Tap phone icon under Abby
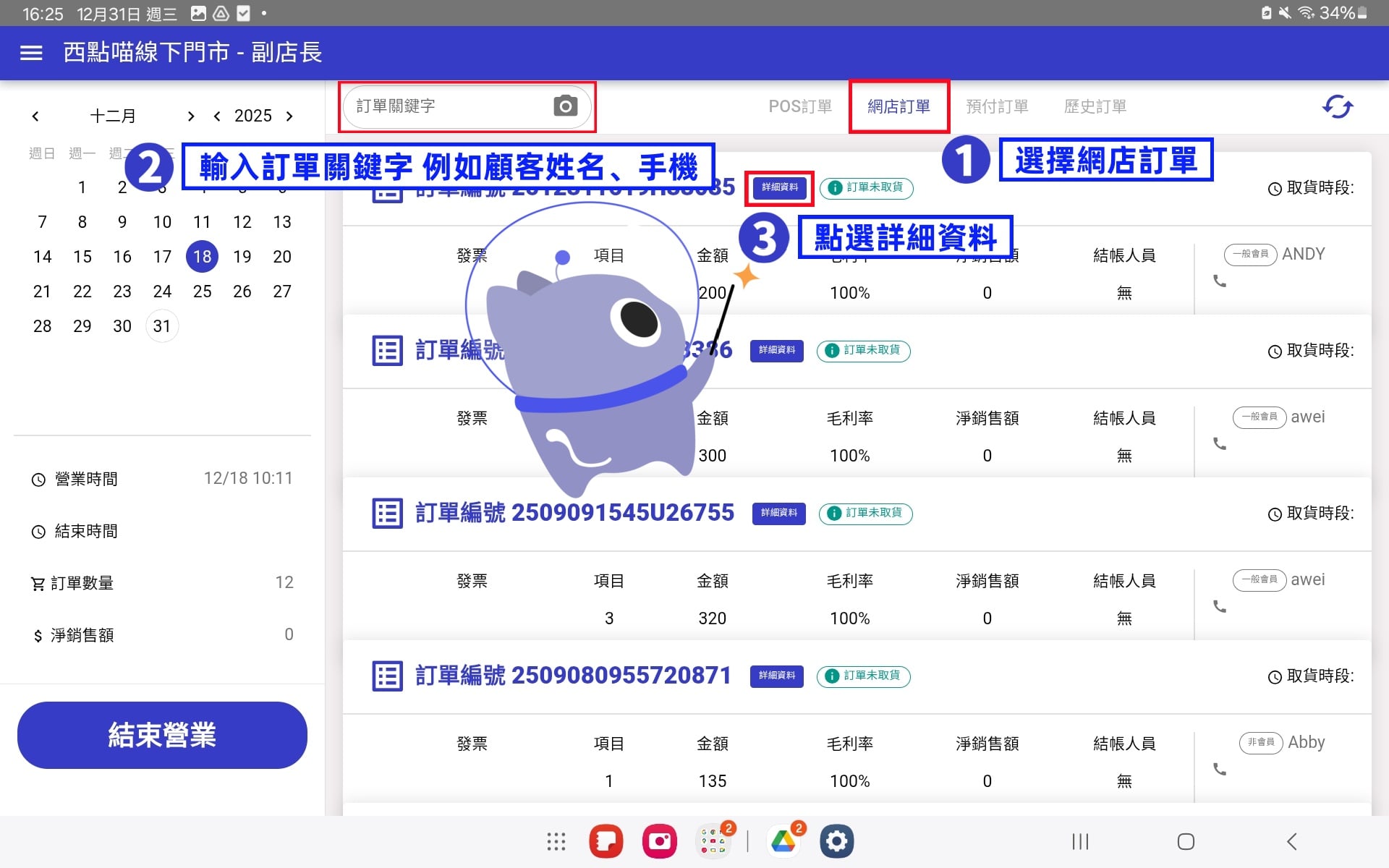 pyautogui.click(x=1220, y=769)
